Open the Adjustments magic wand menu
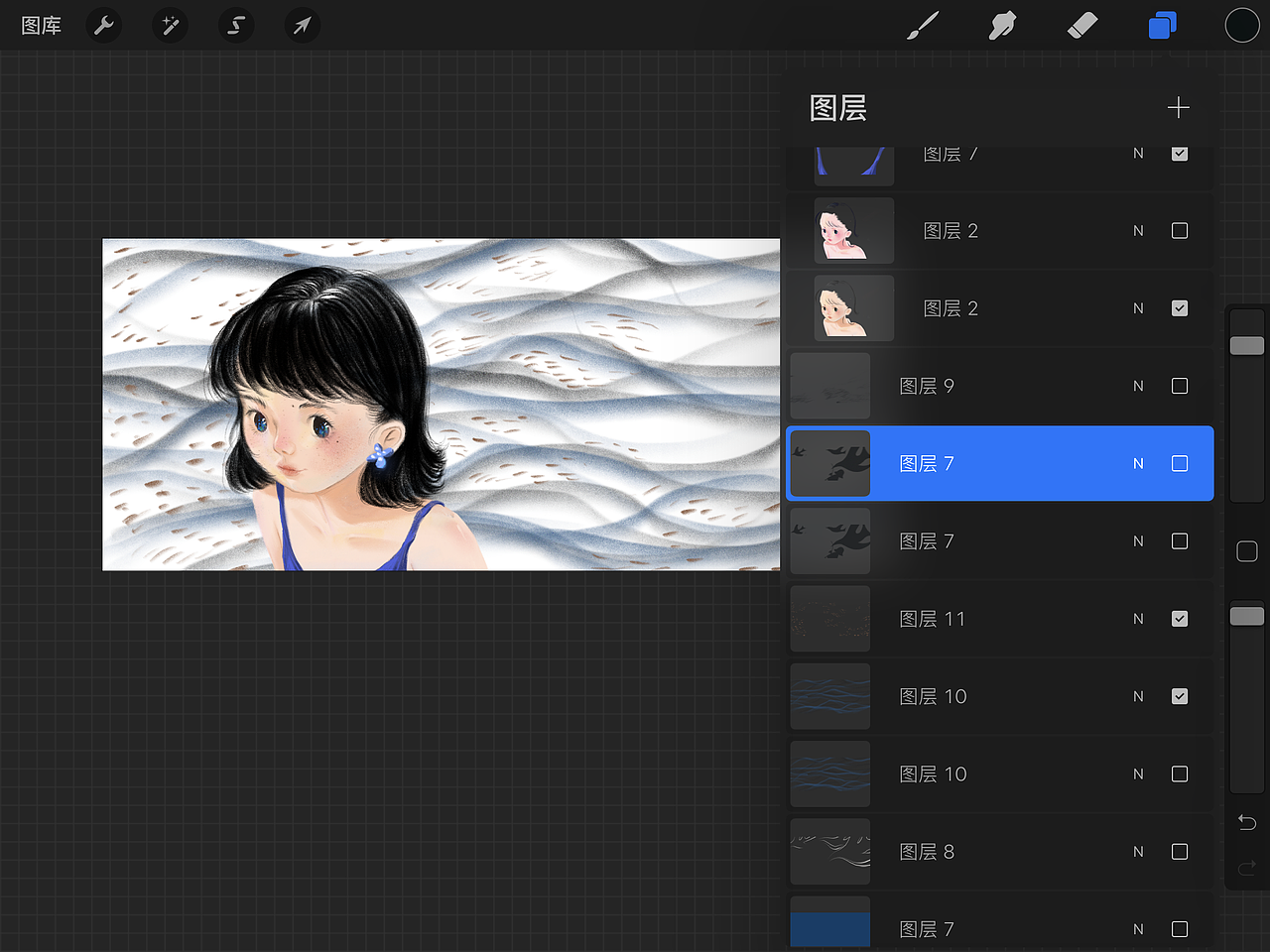 pyautogui.click(x=170, y=25)
